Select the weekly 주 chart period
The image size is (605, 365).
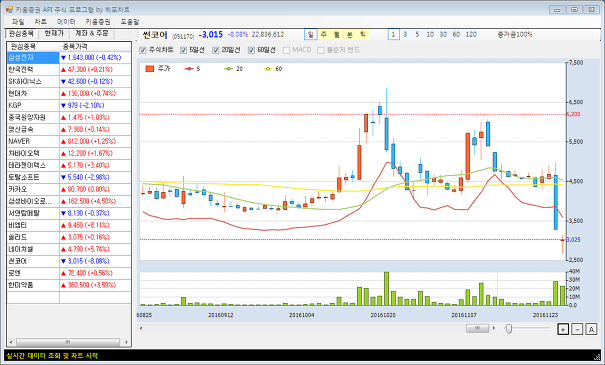point(324,34)
